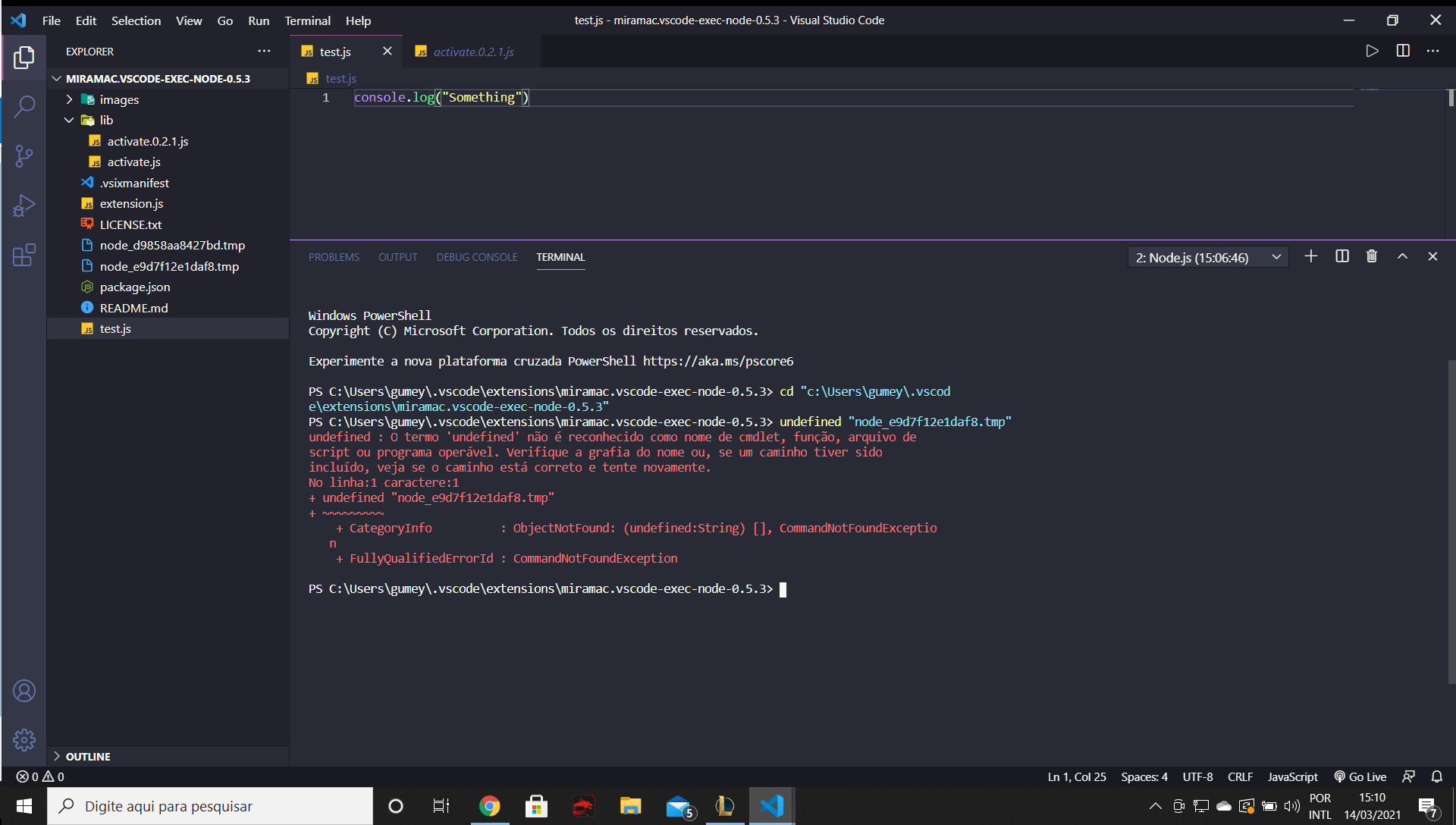Open notifications bell in status bar
Image resolution: width=1456 pixels, height=825 pixels.
pos(1437,776)
